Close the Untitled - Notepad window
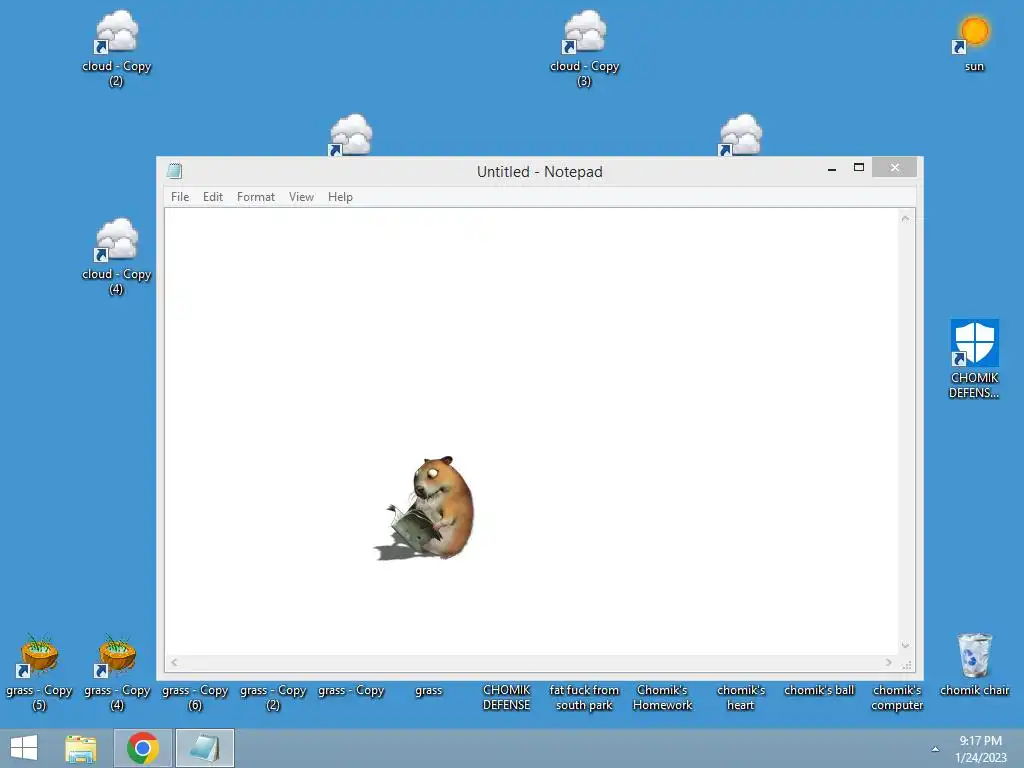1024x768 pixels. coord(894,168)
